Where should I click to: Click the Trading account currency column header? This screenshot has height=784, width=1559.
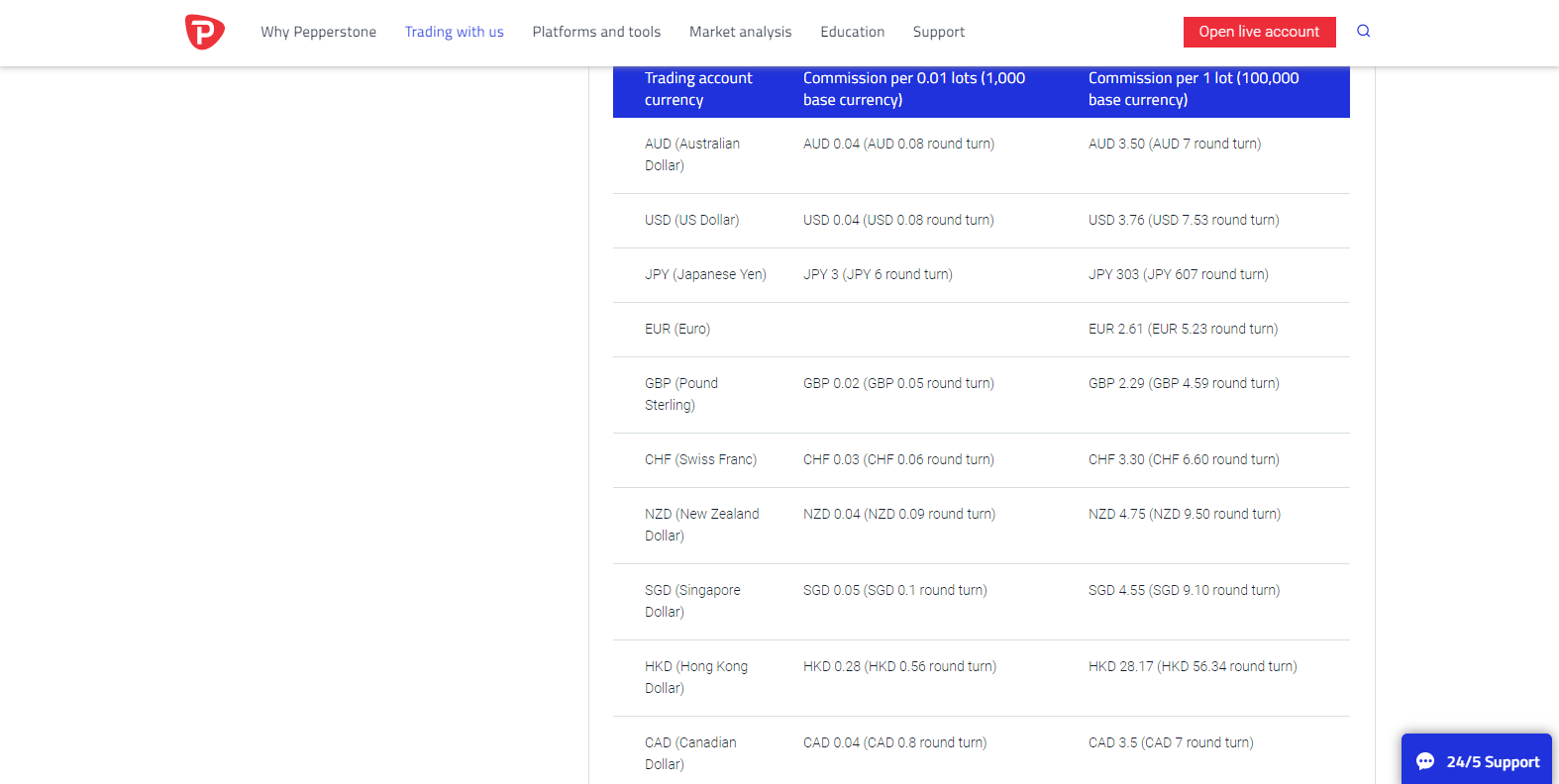tap(698, 89)
